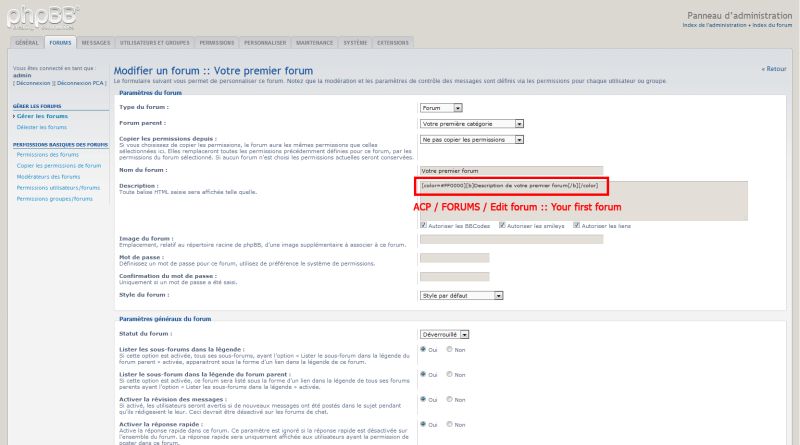
Task: Click the Paramètres généraux du forum heading
Action: tap(165, 319)
